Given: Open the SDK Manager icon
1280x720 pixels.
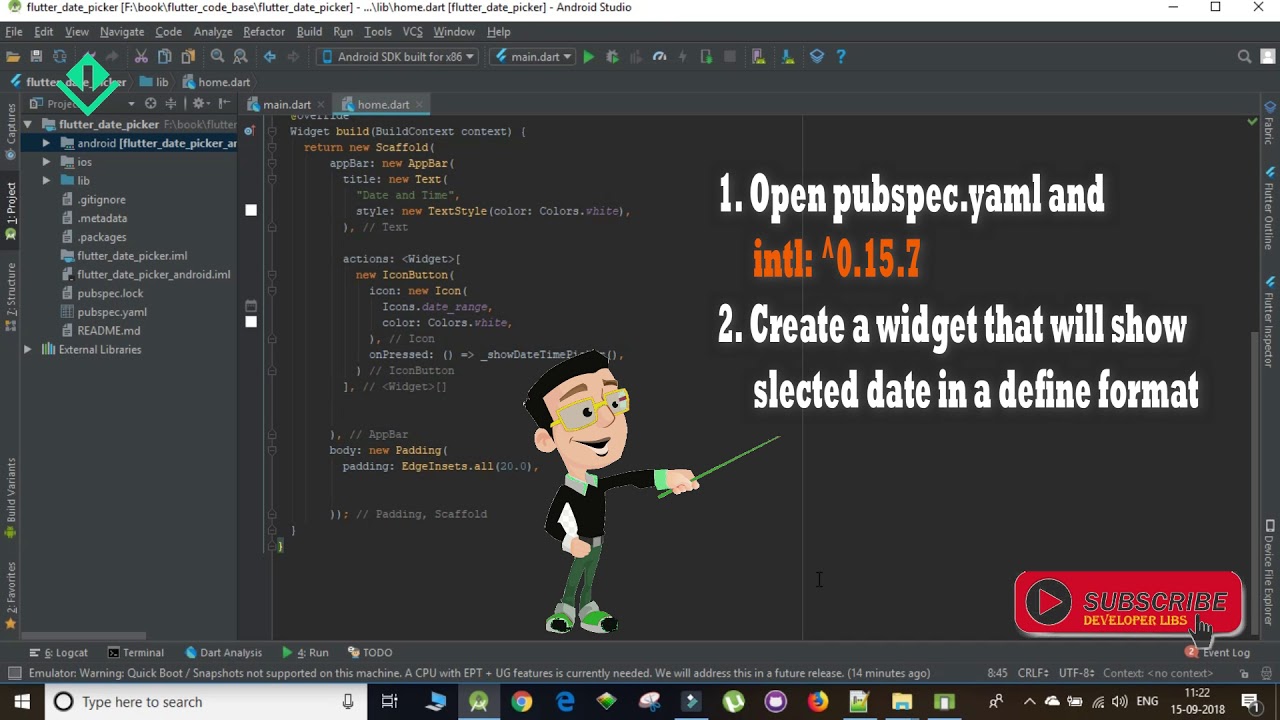Looking at the screenshot, I should click(x=788, y=57).
